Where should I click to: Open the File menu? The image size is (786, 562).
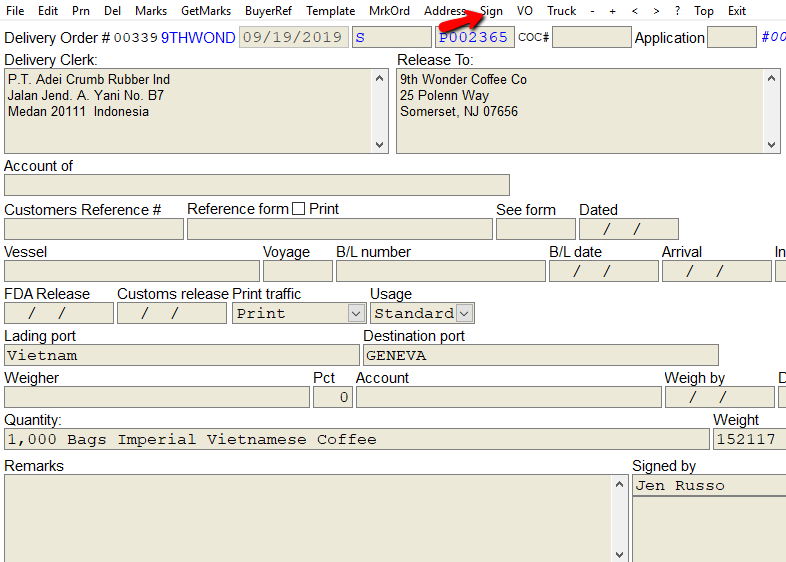pos(15,11)
